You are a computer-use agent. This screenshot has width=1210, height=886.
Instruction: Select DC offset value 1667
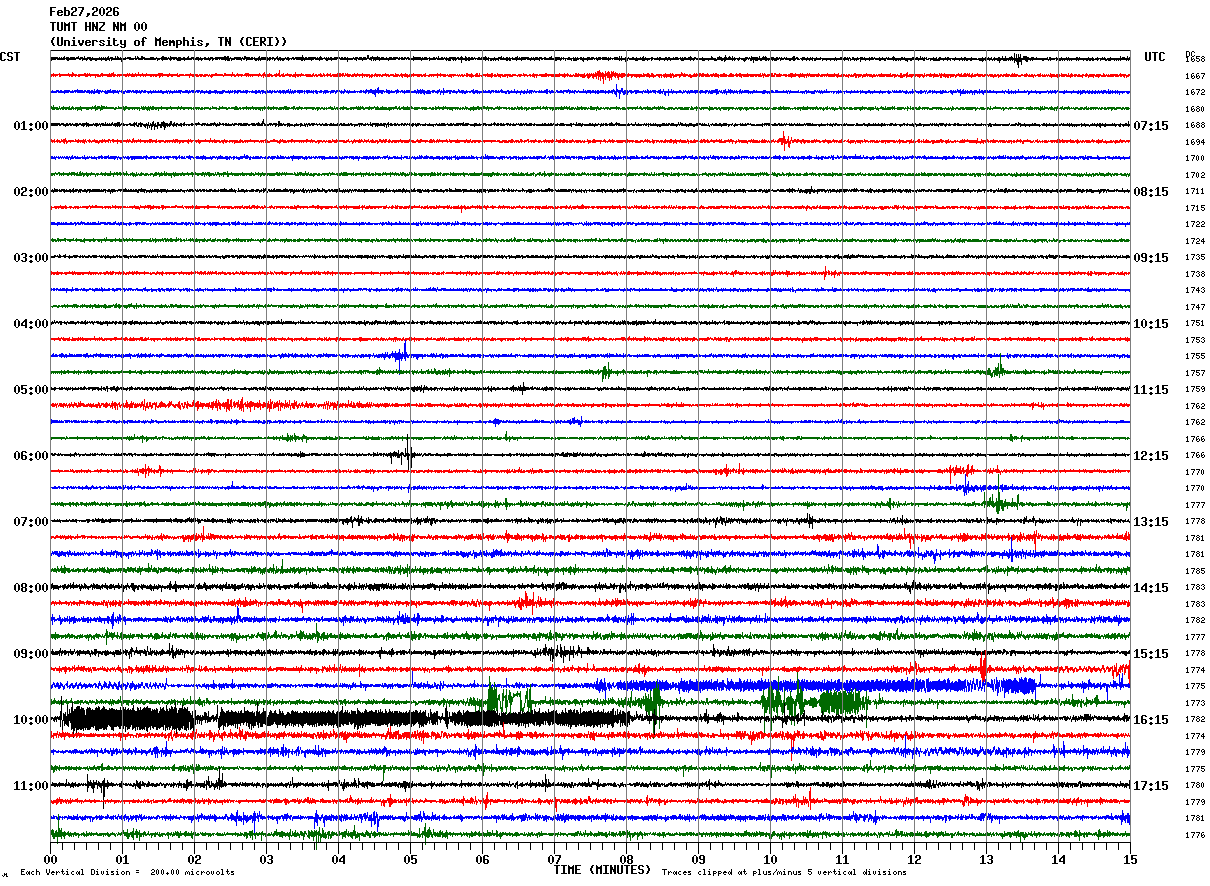(x=1195, y=76)
